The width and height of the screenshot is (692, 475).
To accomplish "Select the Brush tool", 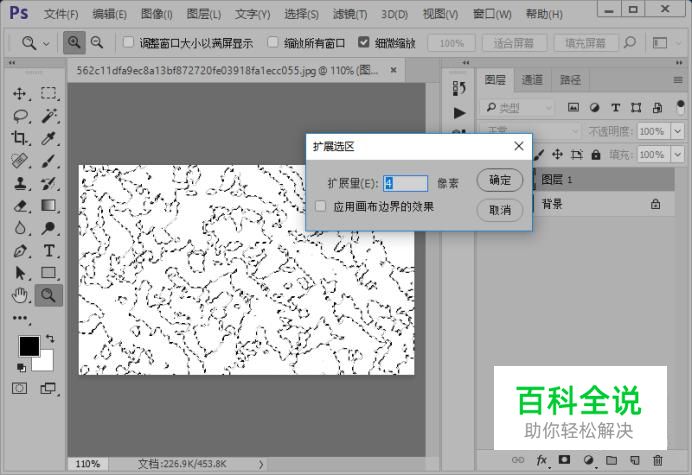I will coord(49,161).
